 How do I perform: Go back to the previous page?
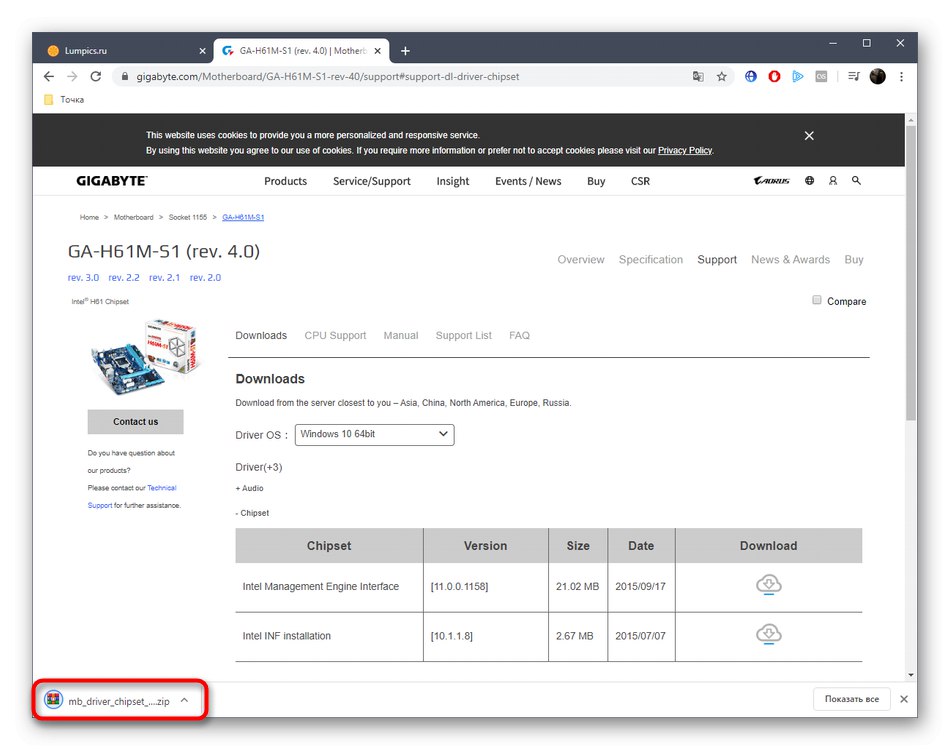[x=49, y=76]
